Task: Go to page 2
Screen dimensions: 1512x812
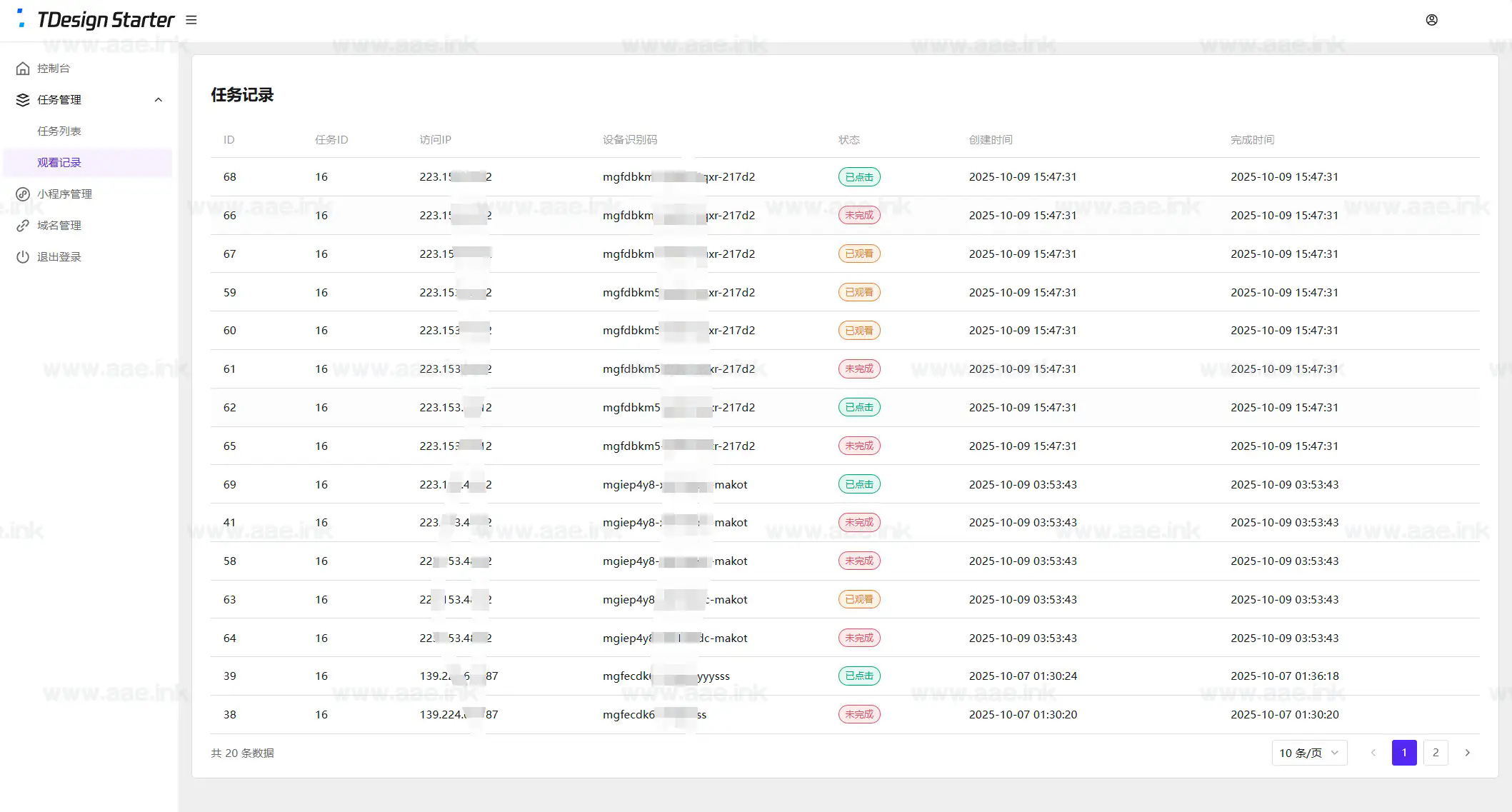Action: coord(1436,753)
